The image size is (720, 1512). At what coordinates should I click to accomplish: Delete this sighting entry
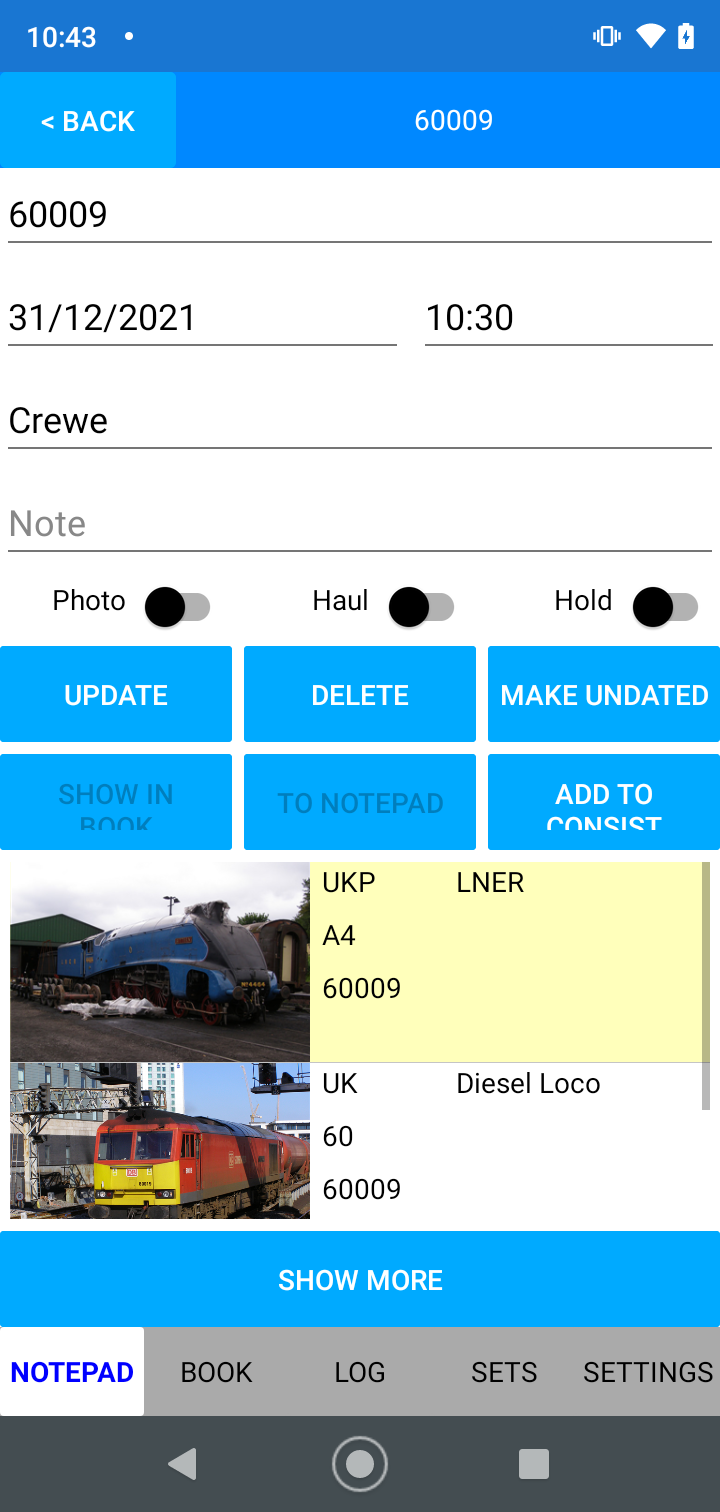pyautogui.click(x=360, y=695)
